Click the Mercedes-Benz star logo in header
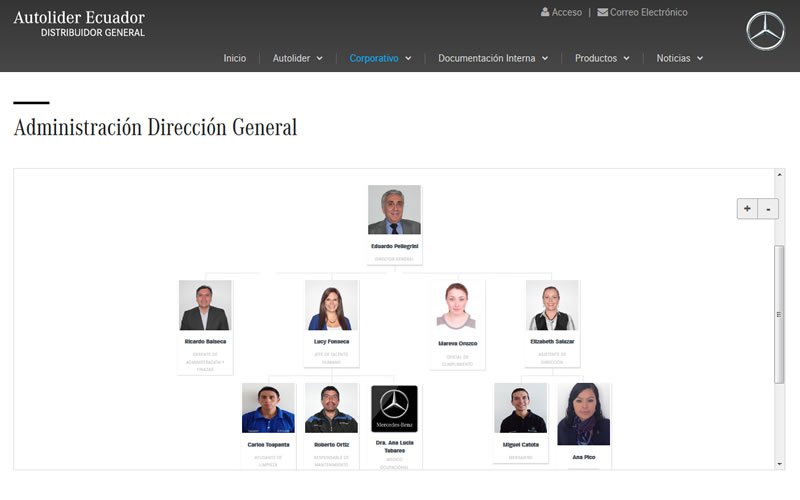The height and width of the screenshot is (500, 800). (x=765, y=31)
